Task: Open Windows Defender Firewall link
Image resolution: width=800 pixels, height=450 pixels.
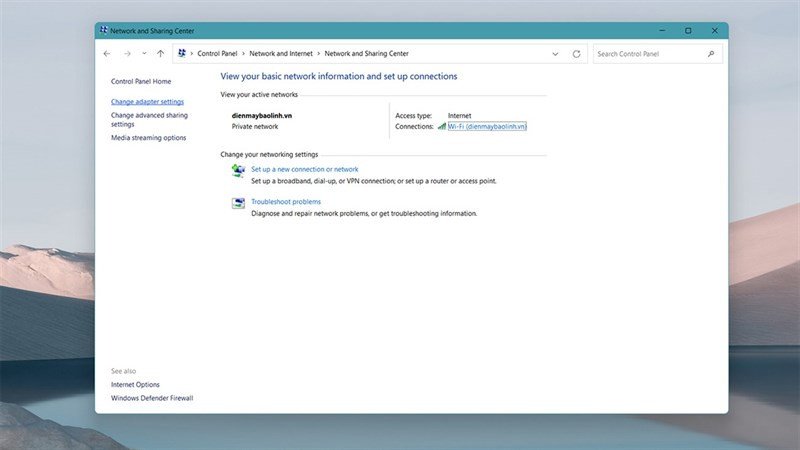Action: coord(152,398)
